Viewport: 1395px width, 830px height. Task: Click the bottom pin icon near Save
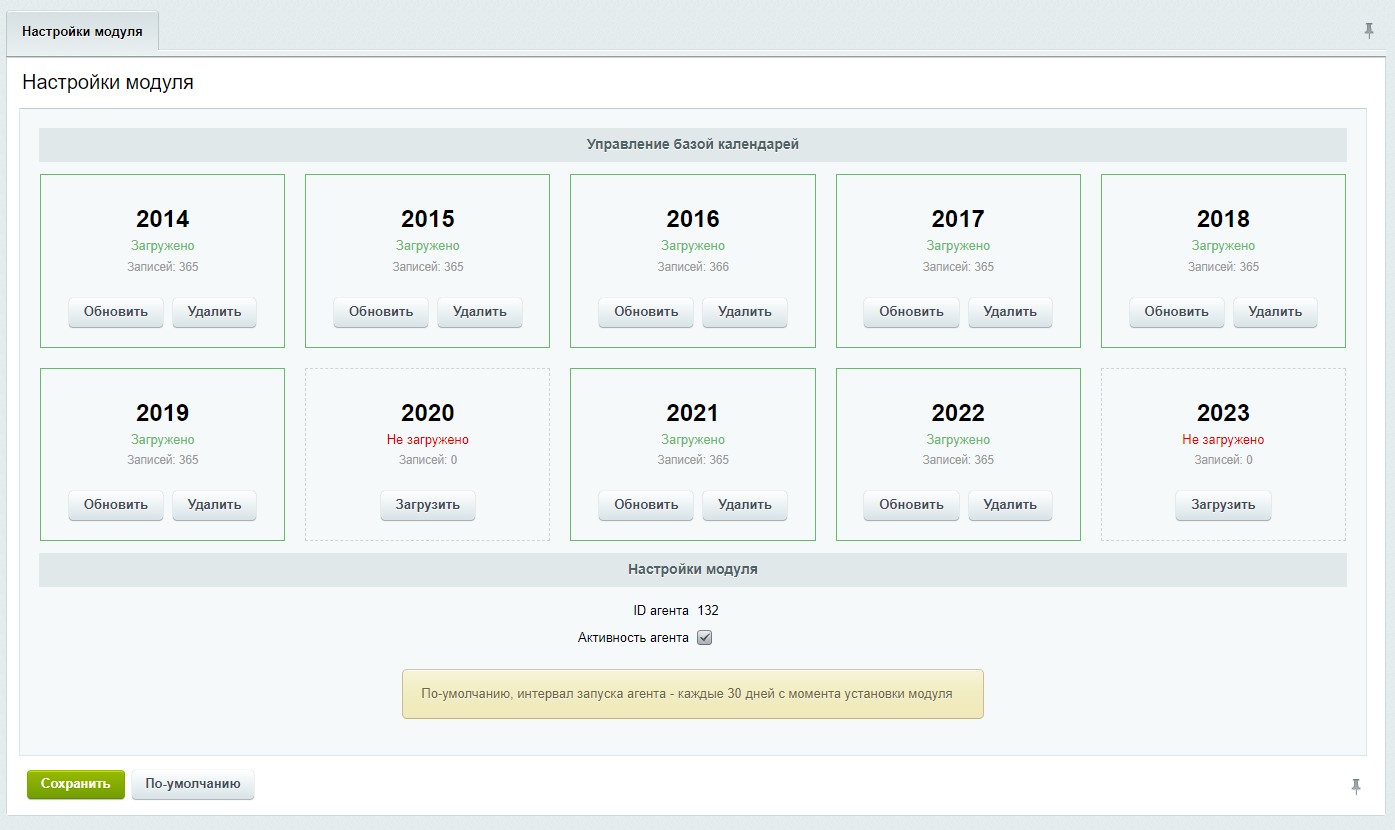[x=1356, y=786]
